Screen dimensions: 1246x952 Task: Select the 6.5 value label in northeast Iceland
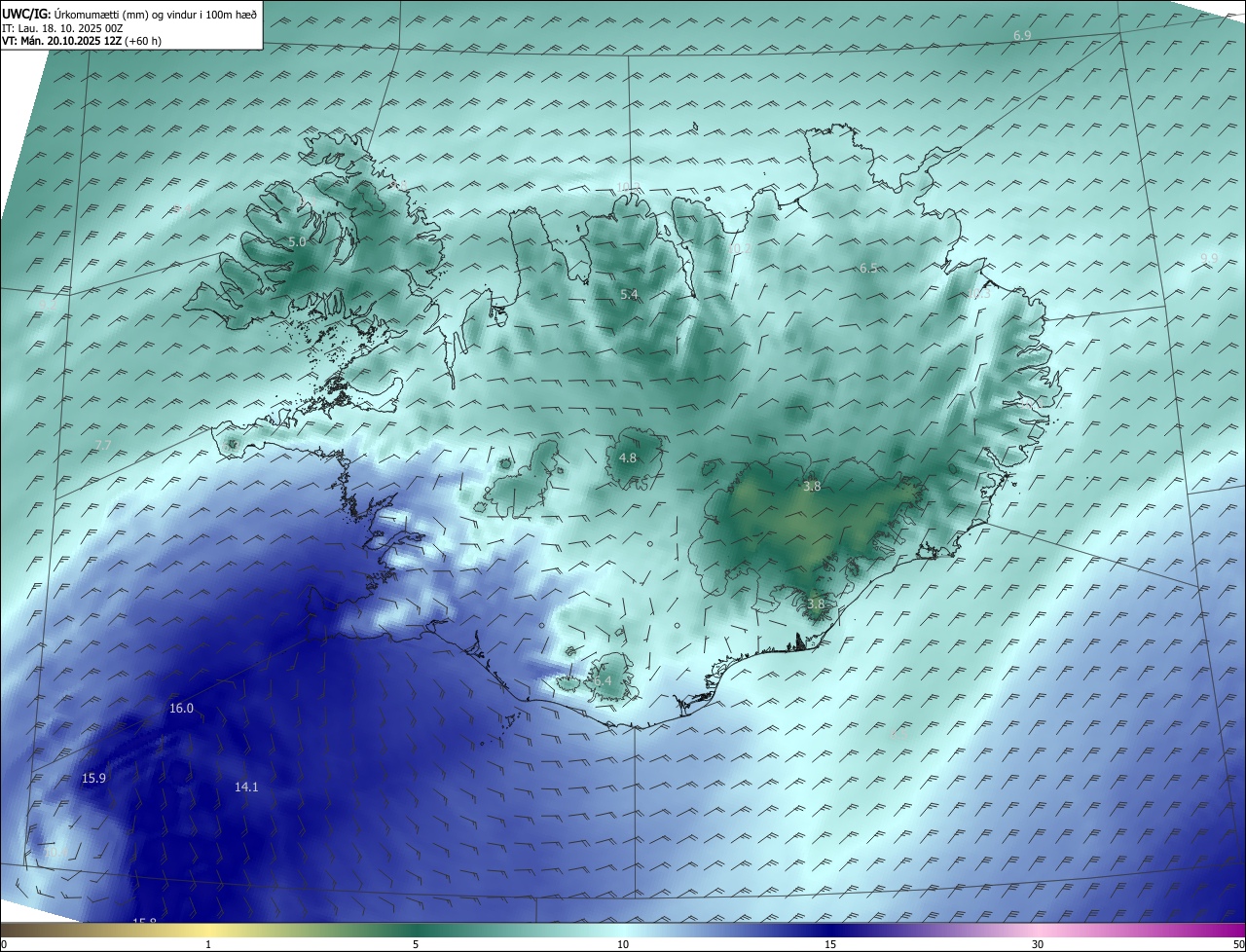[x=868, y=268]
